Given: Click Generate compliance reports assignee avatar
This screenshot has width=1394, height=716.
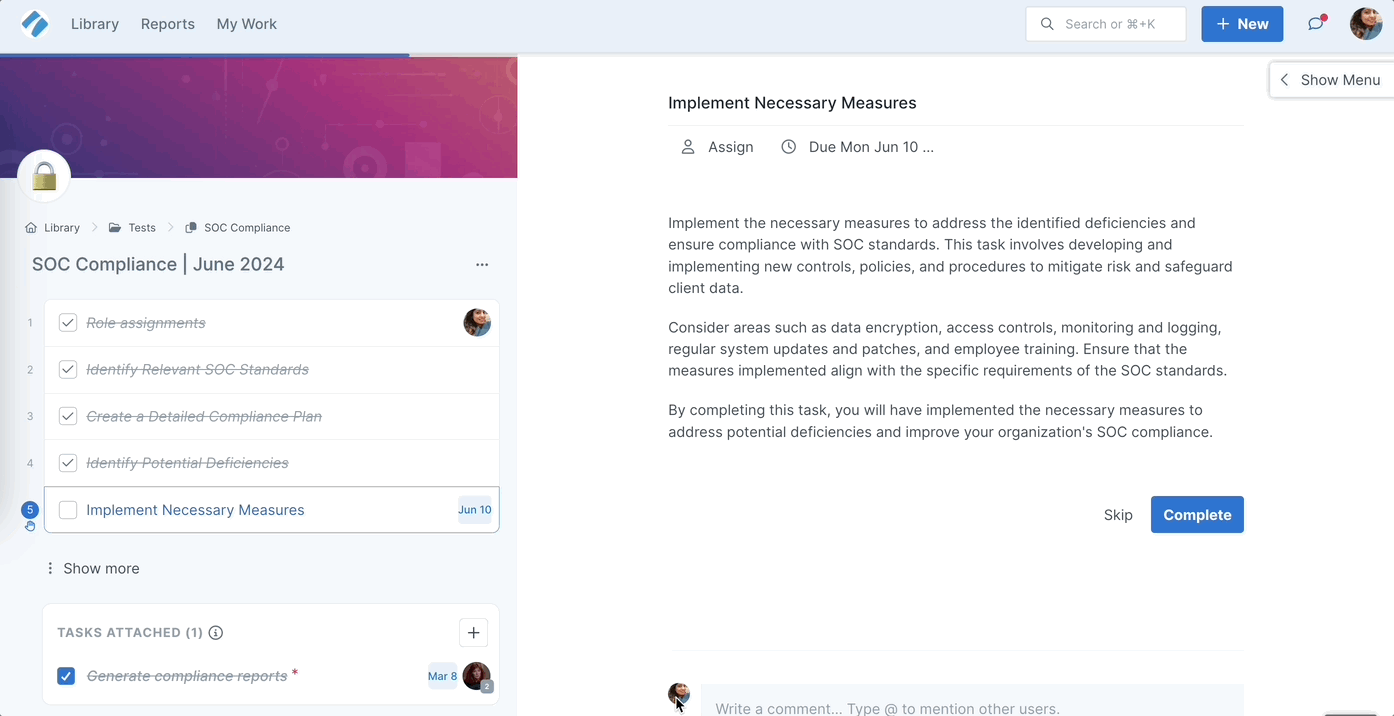Looking at the screenshot, I should [477, 677].
